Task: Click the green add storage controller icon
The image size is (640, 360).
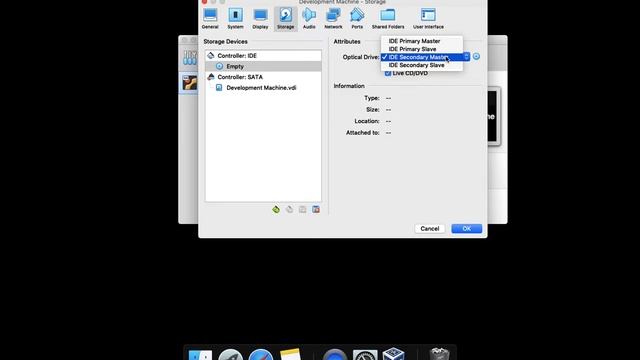Action: click(x=276, y=209)
